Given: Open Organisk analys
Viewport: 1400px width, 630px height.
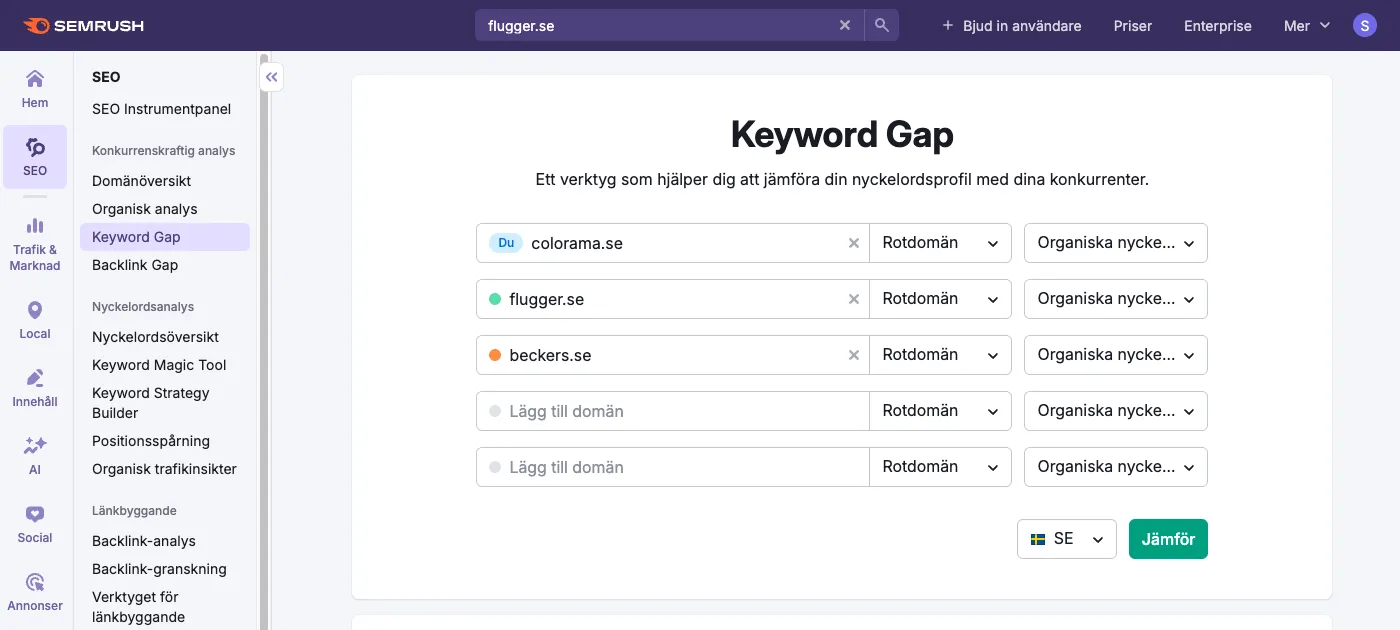Looking at the screenshot, I should click(145, 209).
